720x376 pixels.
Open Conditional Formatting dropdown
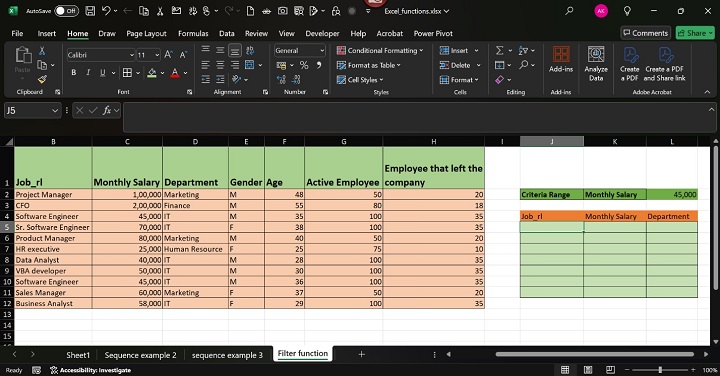[x=380, y=51]
